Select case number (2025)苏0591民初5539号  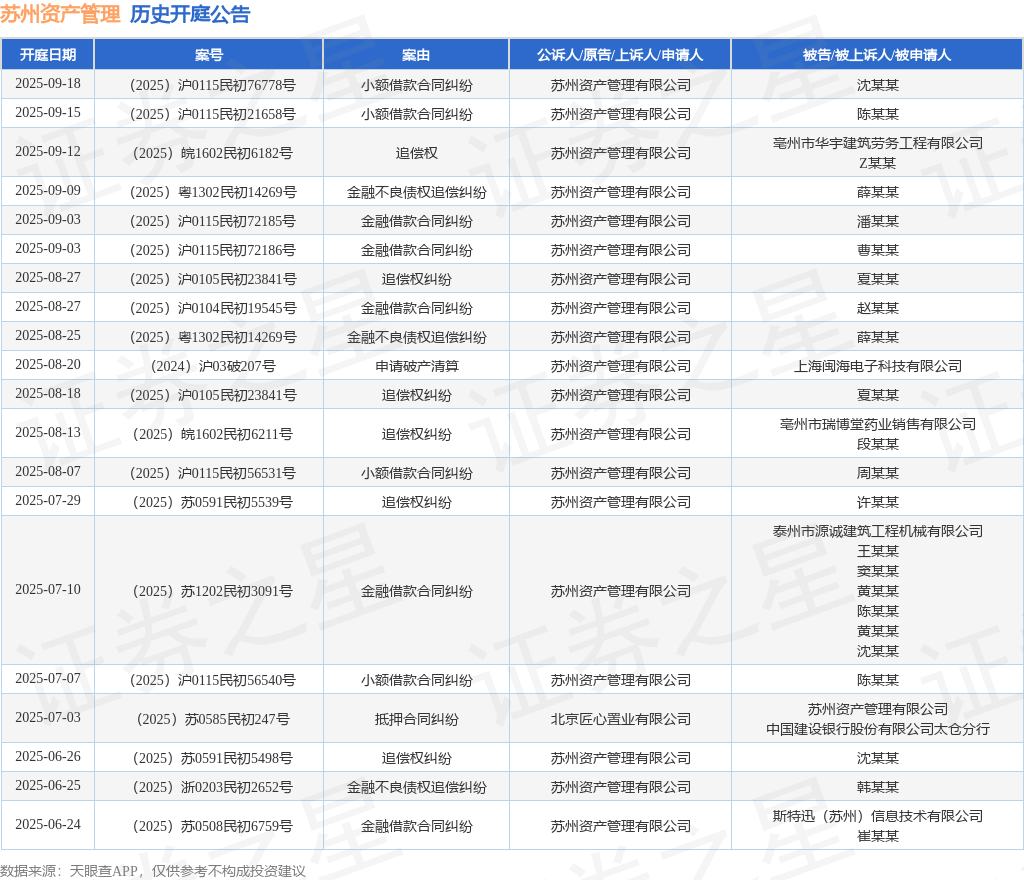212,502
